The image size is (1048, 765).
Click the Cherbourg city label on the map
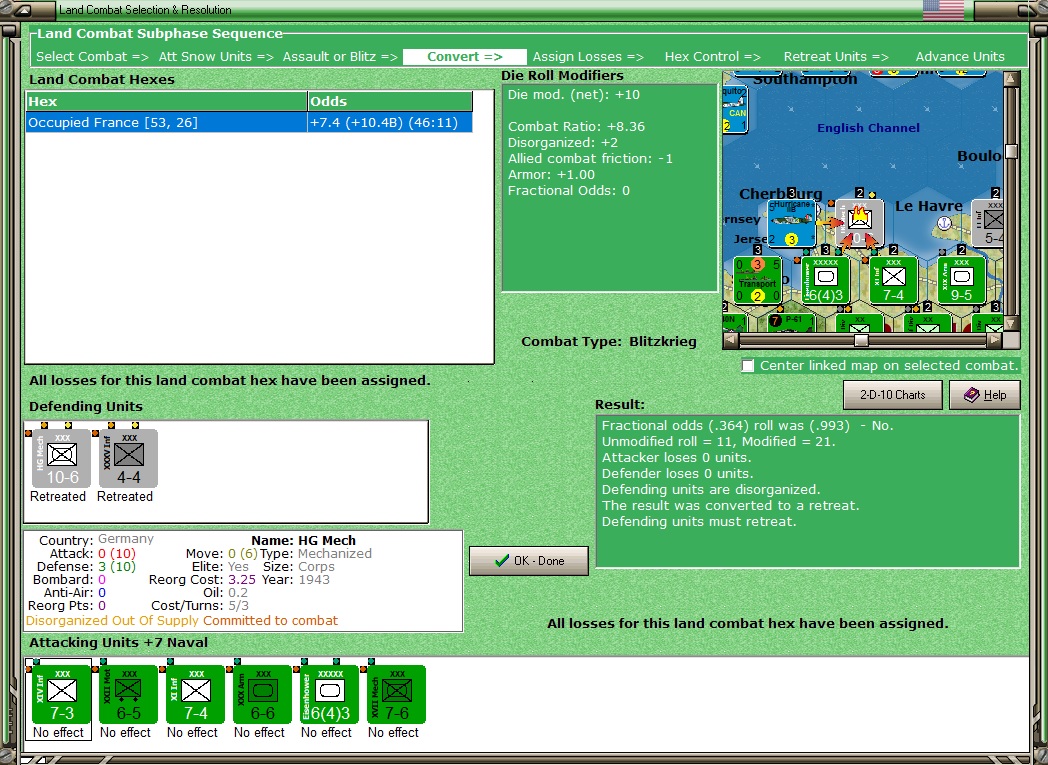coord(781,194)
